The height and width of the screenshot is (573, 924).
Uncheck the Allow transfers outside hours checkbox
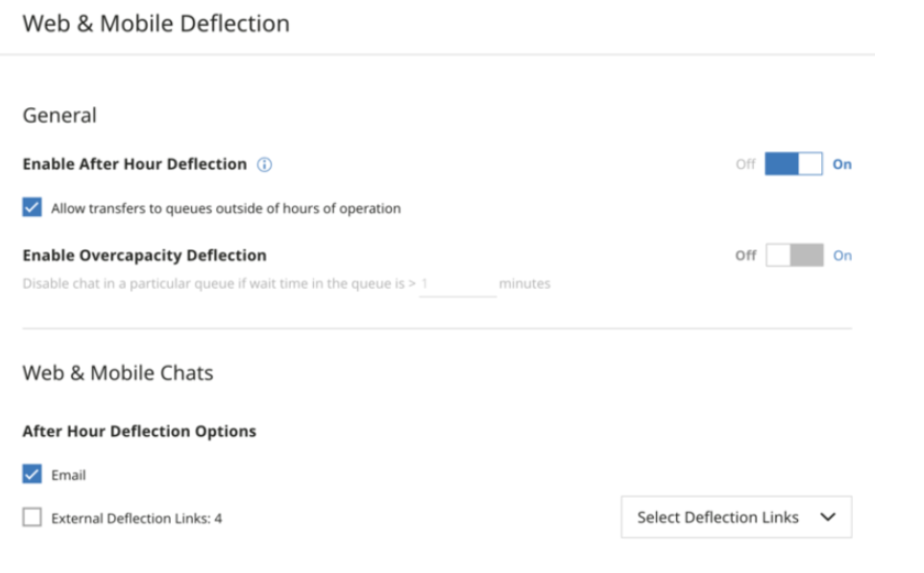pyautogui.click(x=32, y=208)
